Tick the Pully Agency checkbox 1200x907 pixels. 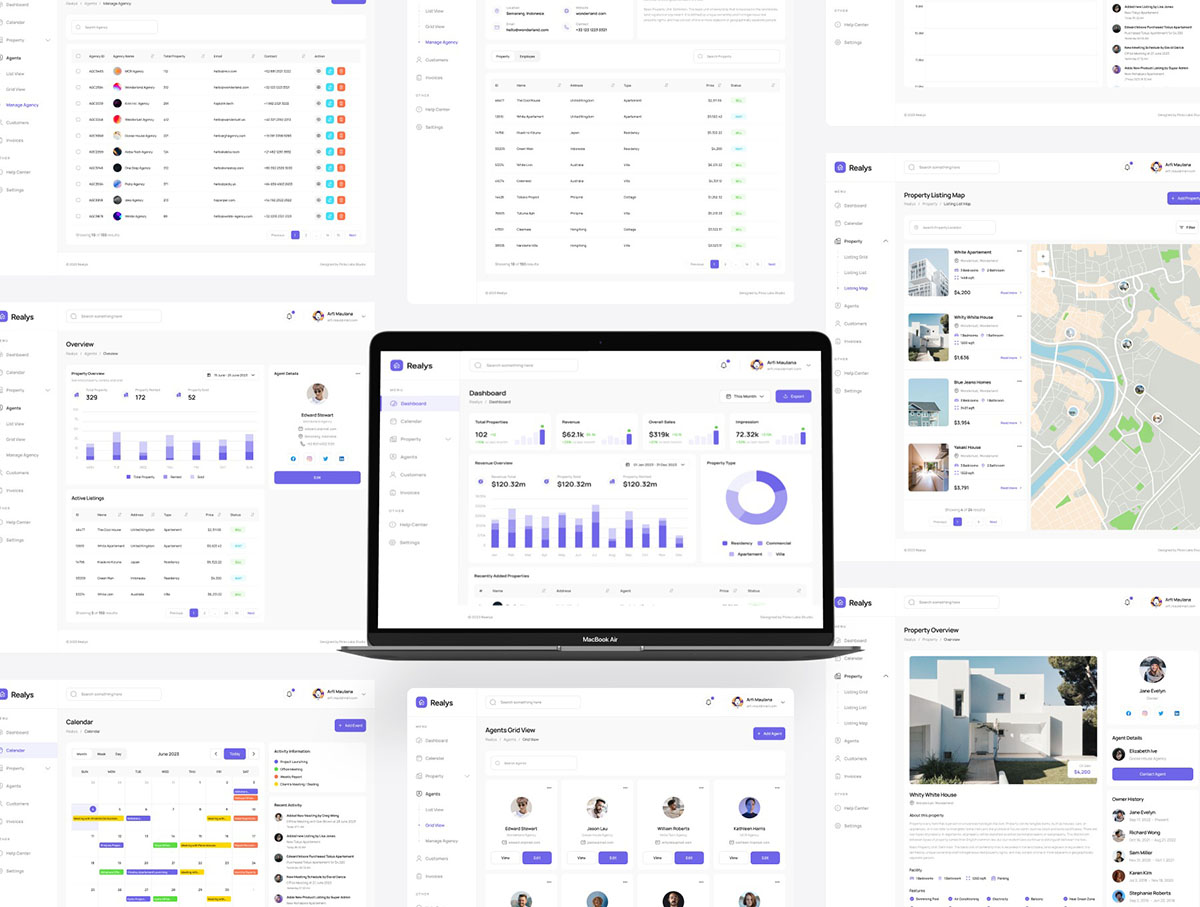78,183
